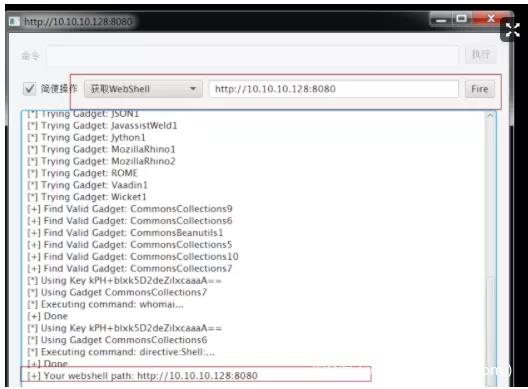This screenshot has width=528, height=389.
Task: Click the Fire button
Action: tap(480, 89)
